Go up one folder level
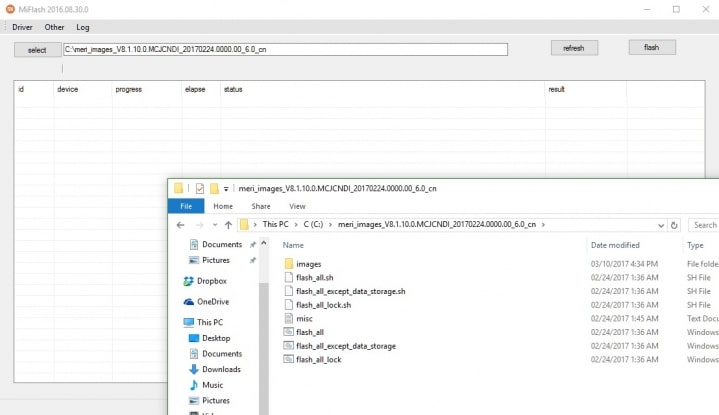 coord(228,225)
